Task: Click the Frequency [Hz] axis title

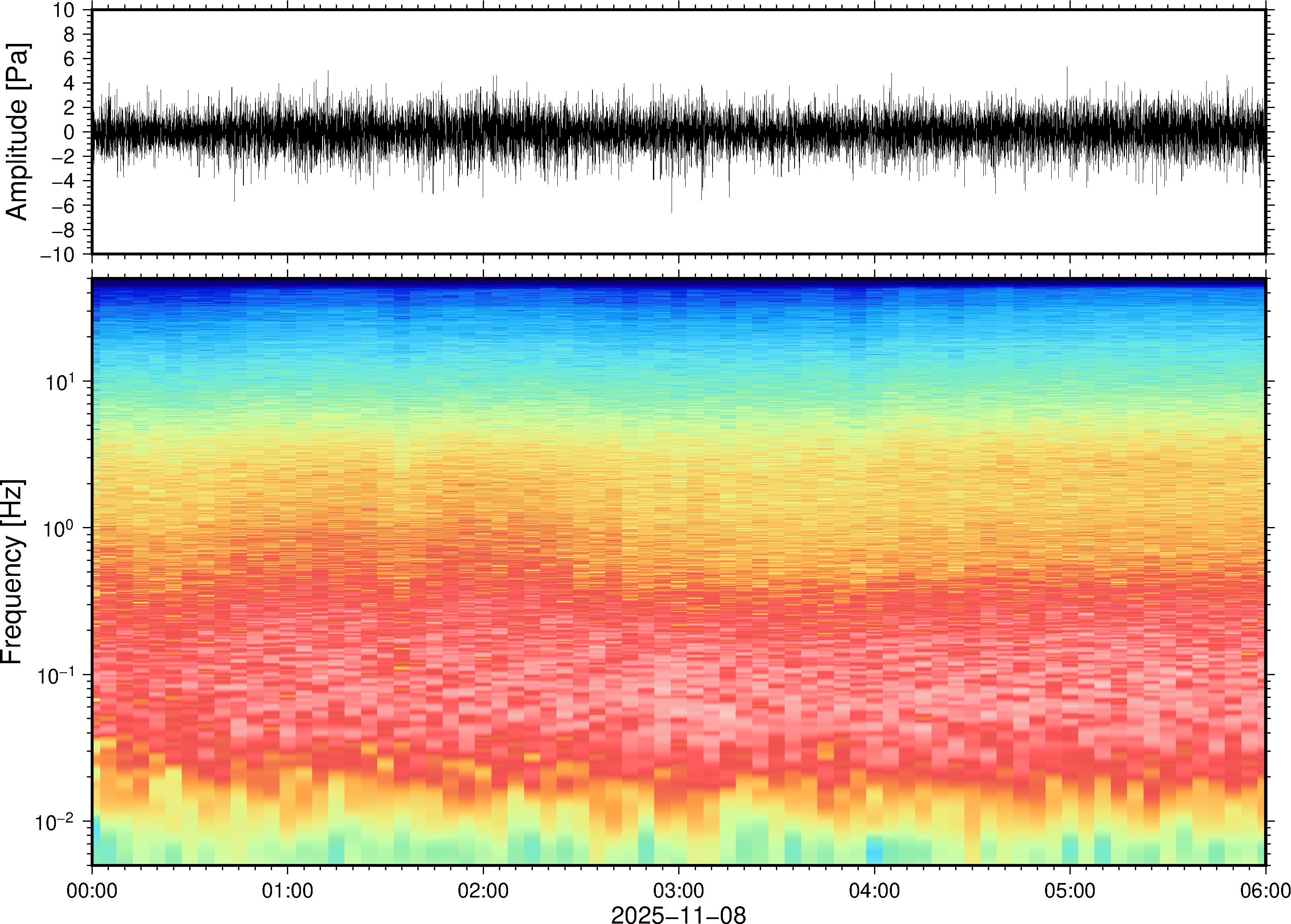Action: tap(12, 572)
